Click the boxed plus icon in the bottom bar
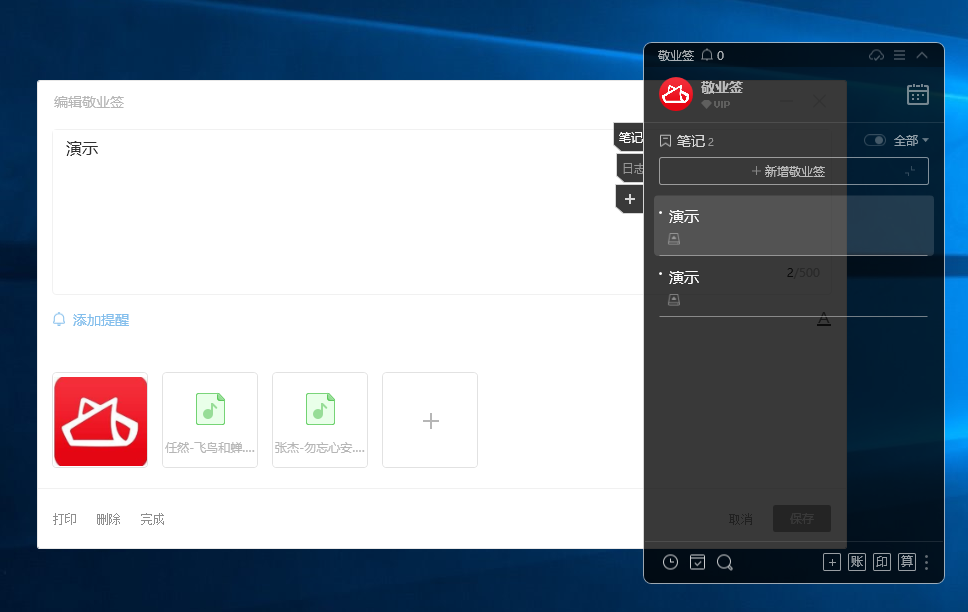The width and height of the screenshot is (968, 612). 832,562
